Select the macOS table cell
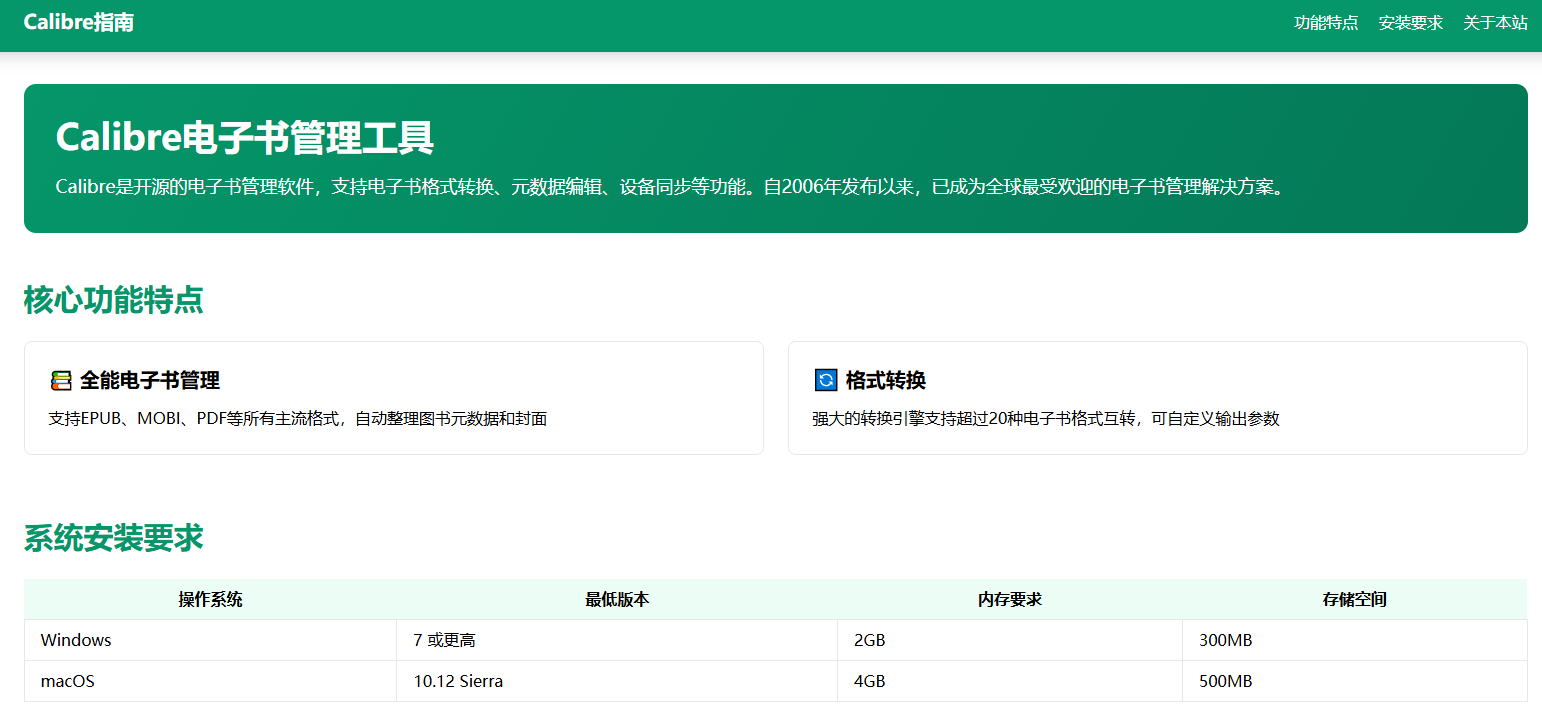Image resolution: width=1542 pixels, height=714 pixels. tap(211, 681)
